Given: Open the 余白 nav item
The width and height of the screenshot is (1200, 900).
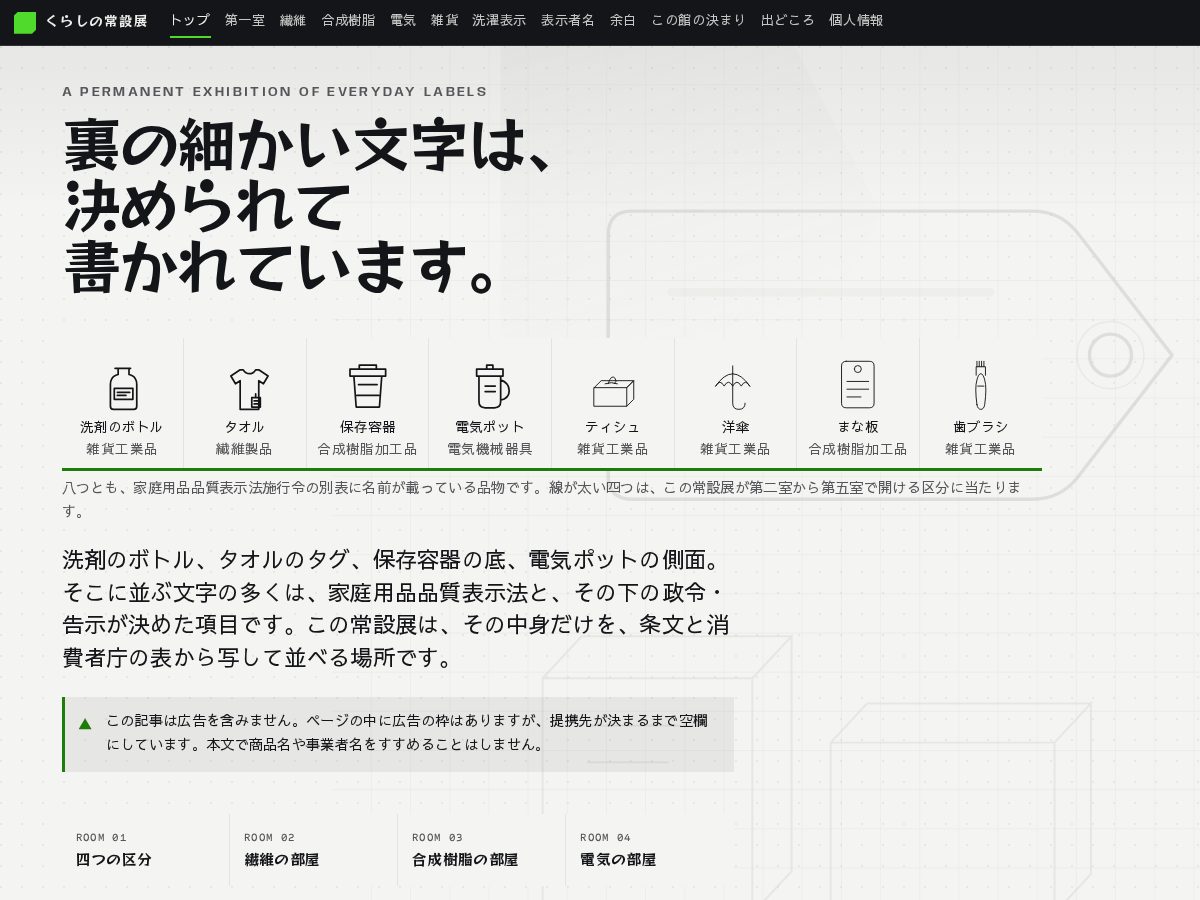Looking at the screenshot, I should coord(623,20).
